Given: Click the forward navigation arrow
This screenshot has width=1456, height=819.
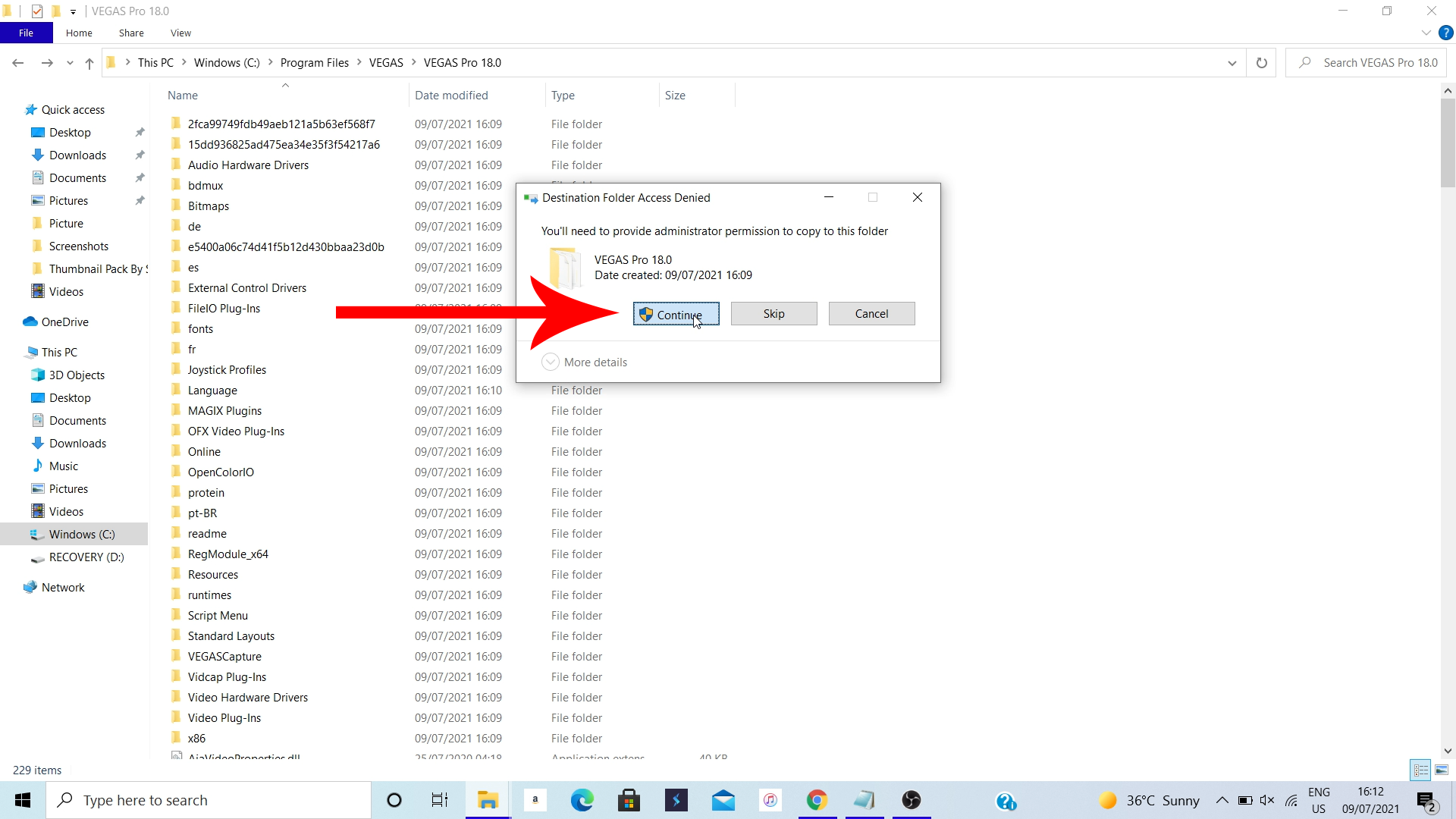Looking at the screenshot, I should [x=47, y=62].
